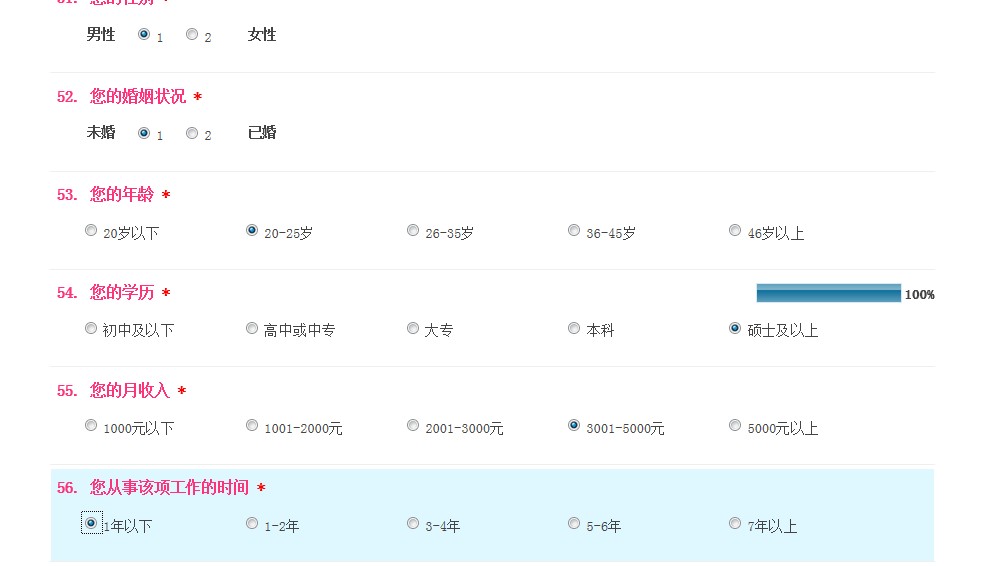Select age option 20-25岁
The height and width of the screenshot is (566, 994).
(x=252, y=230)
